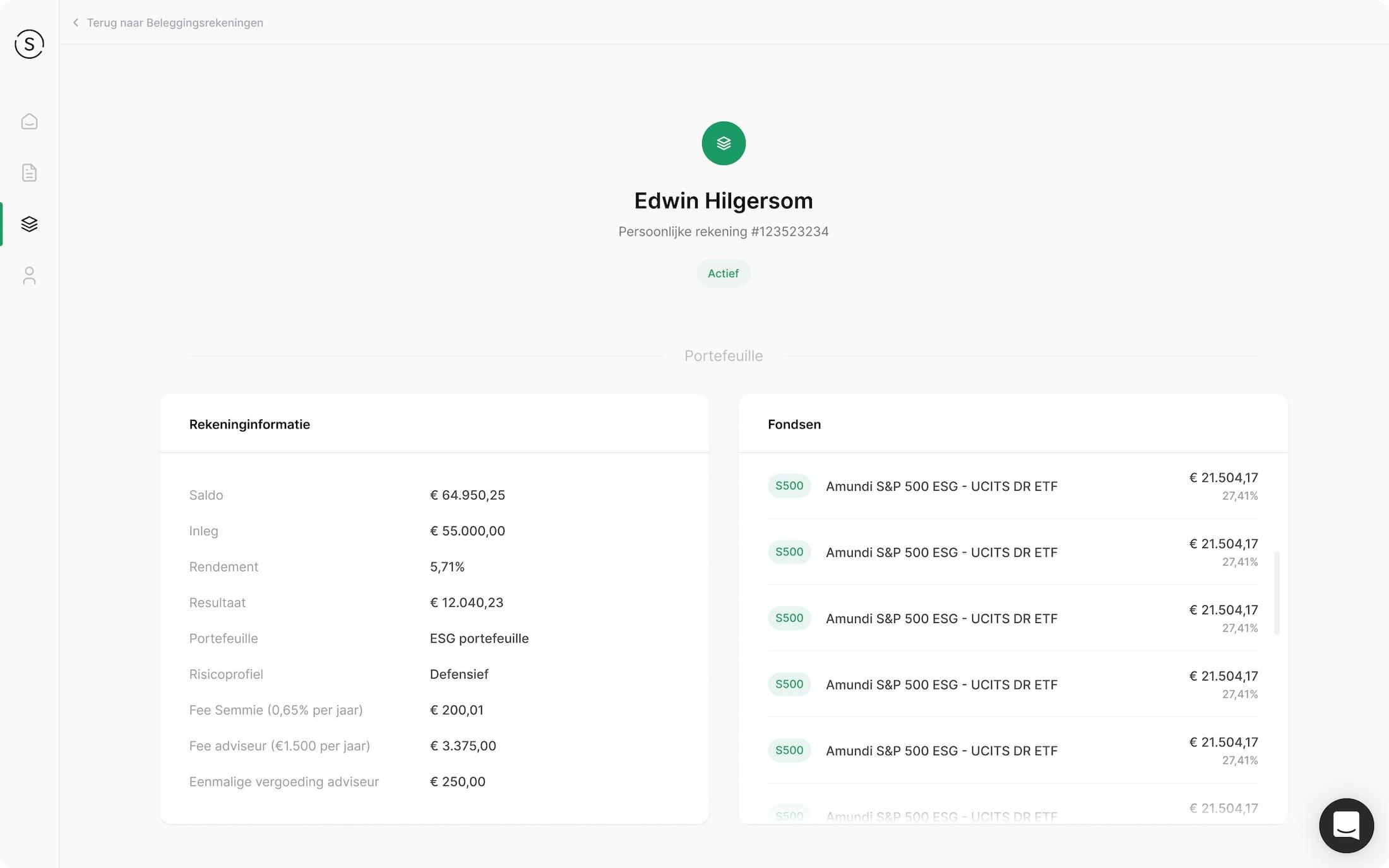
Task: Open the Semmie logo home
Action: [29, 44]
